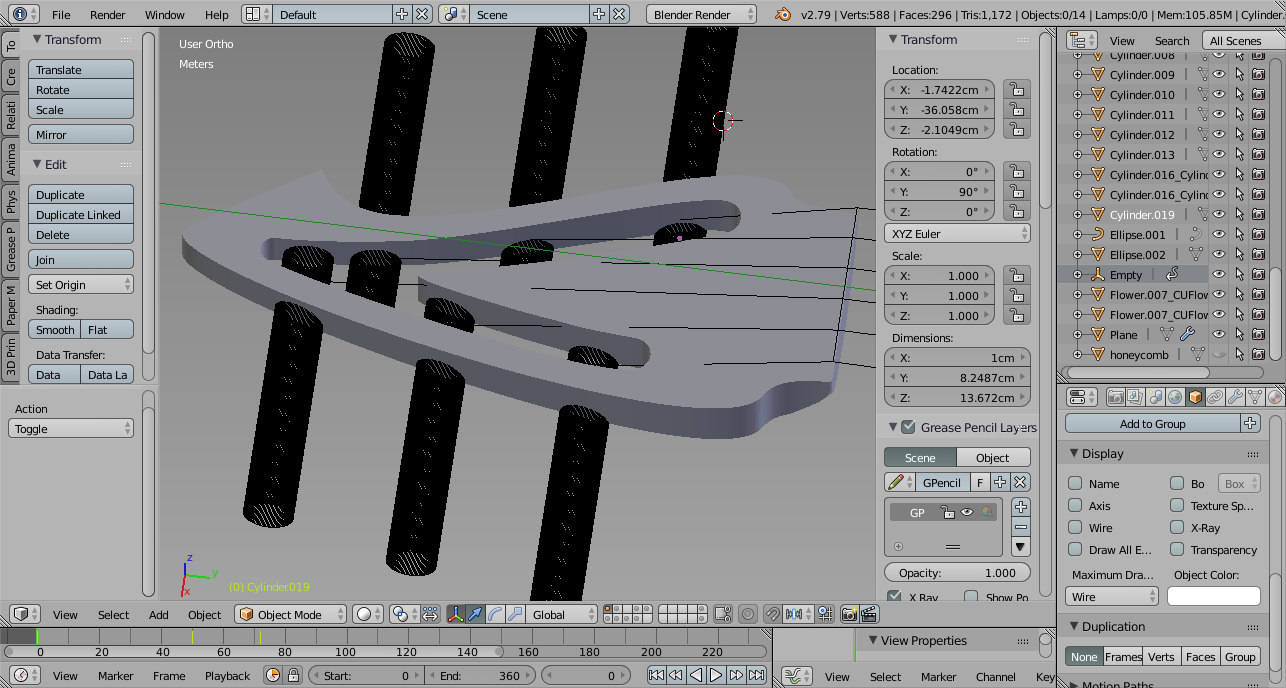1286x688 pixels.
Task: Enable the X-Ray display checkbox
Action: point(1177,527)
